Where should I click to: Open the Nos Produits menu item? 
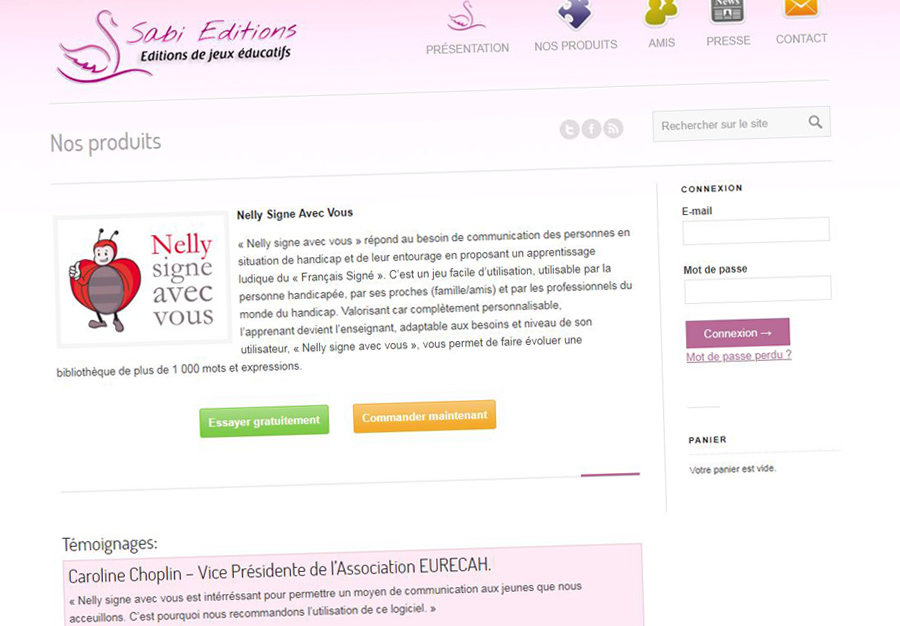576,46
